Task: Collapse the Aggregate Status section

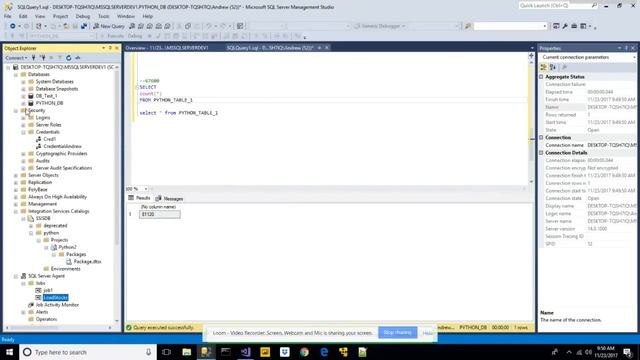Action: click(x=542, y=77)
